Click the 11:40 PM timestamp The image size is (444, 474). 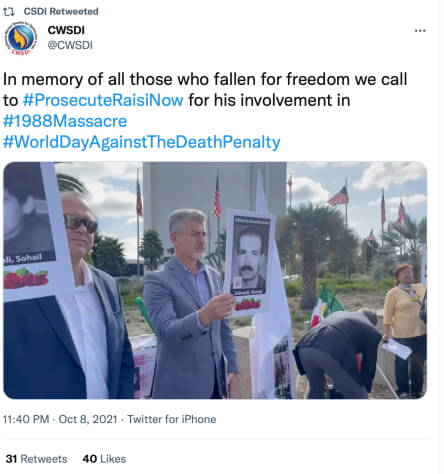26,419
